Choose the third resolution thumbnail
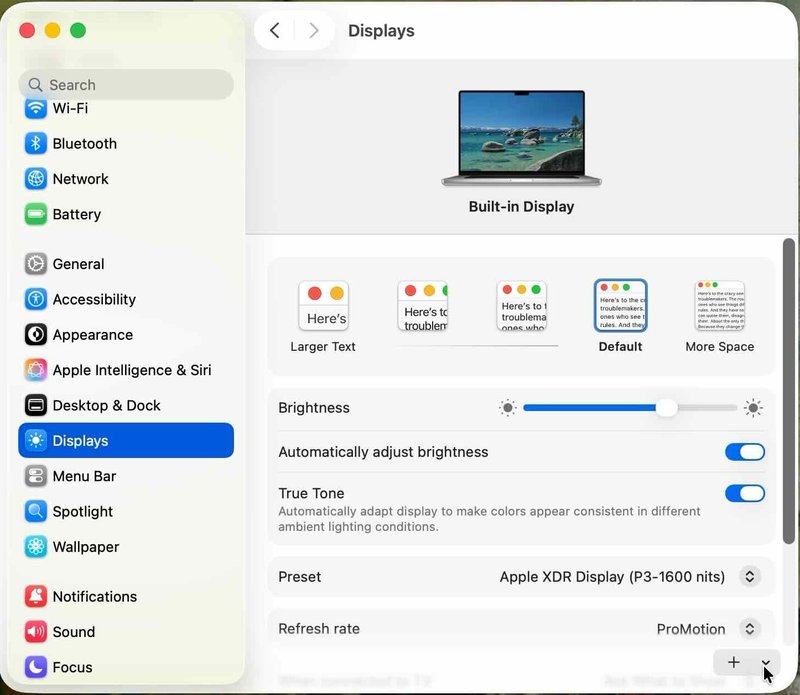This screenshot has width=800, height=695. coord(521,306)
